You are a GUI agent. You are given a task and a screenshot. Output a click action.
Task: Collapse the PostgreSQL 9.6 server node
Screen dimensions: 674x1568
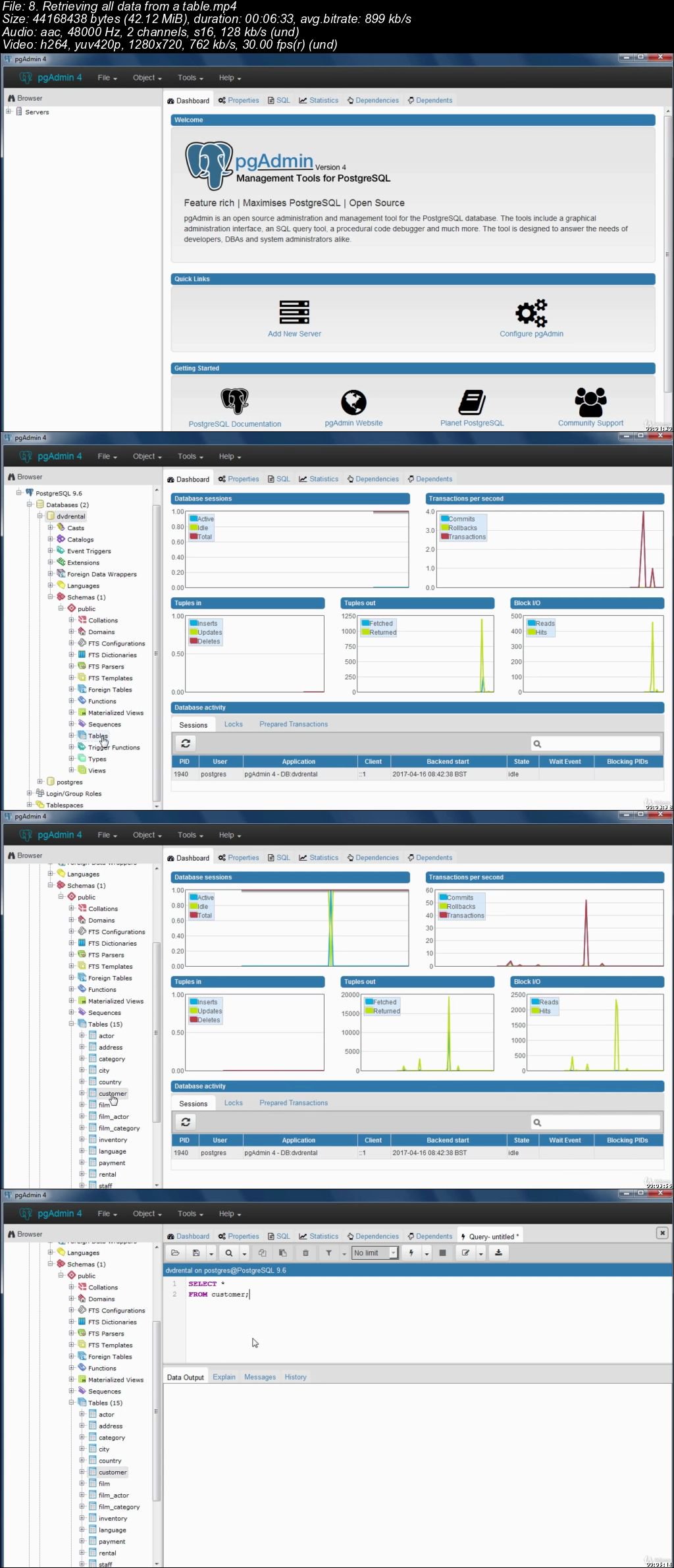click(19, 492)
